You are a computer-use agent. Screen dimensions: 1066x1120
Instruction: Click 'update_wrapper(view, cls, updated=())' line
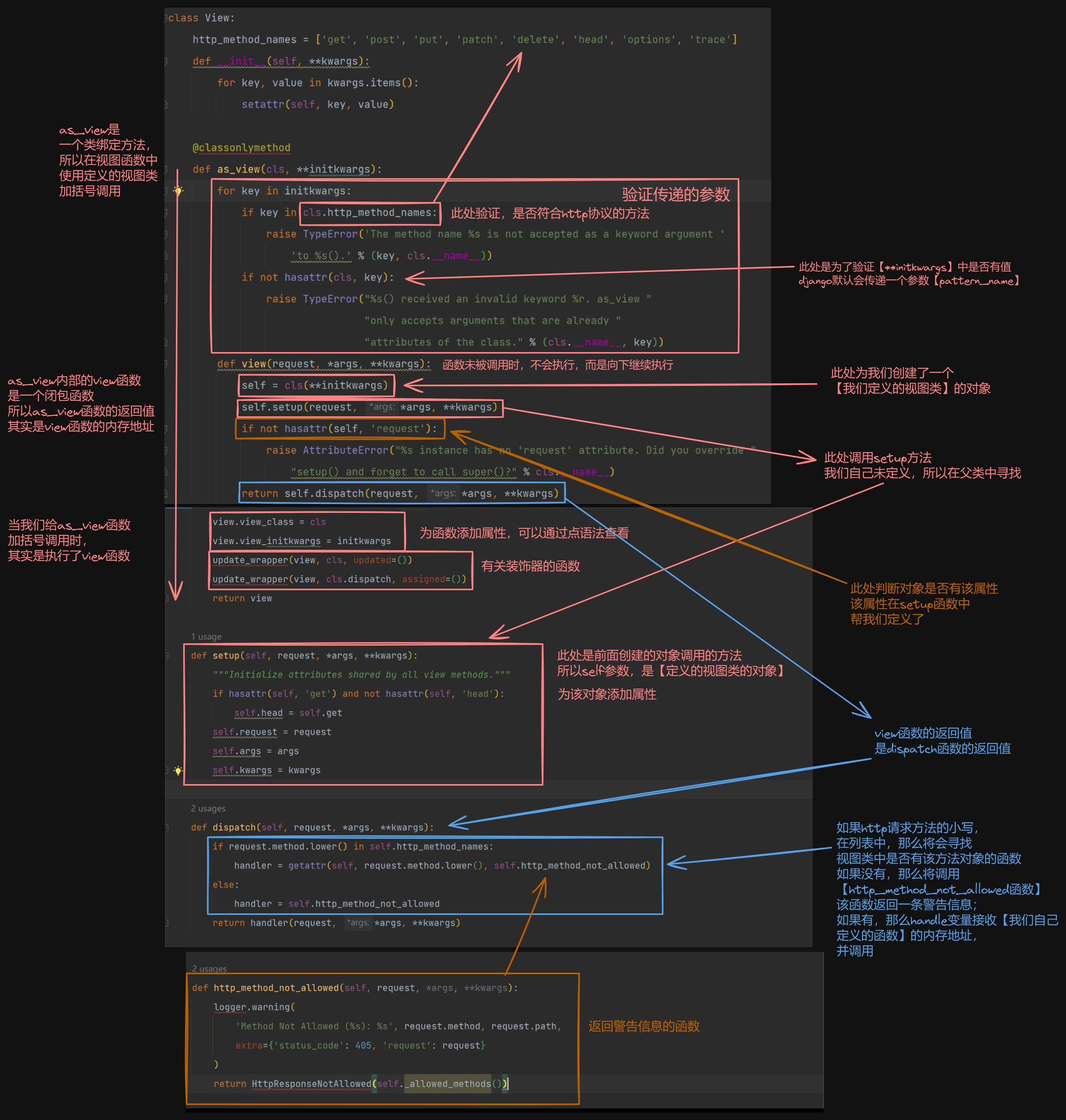pos(312,560)
